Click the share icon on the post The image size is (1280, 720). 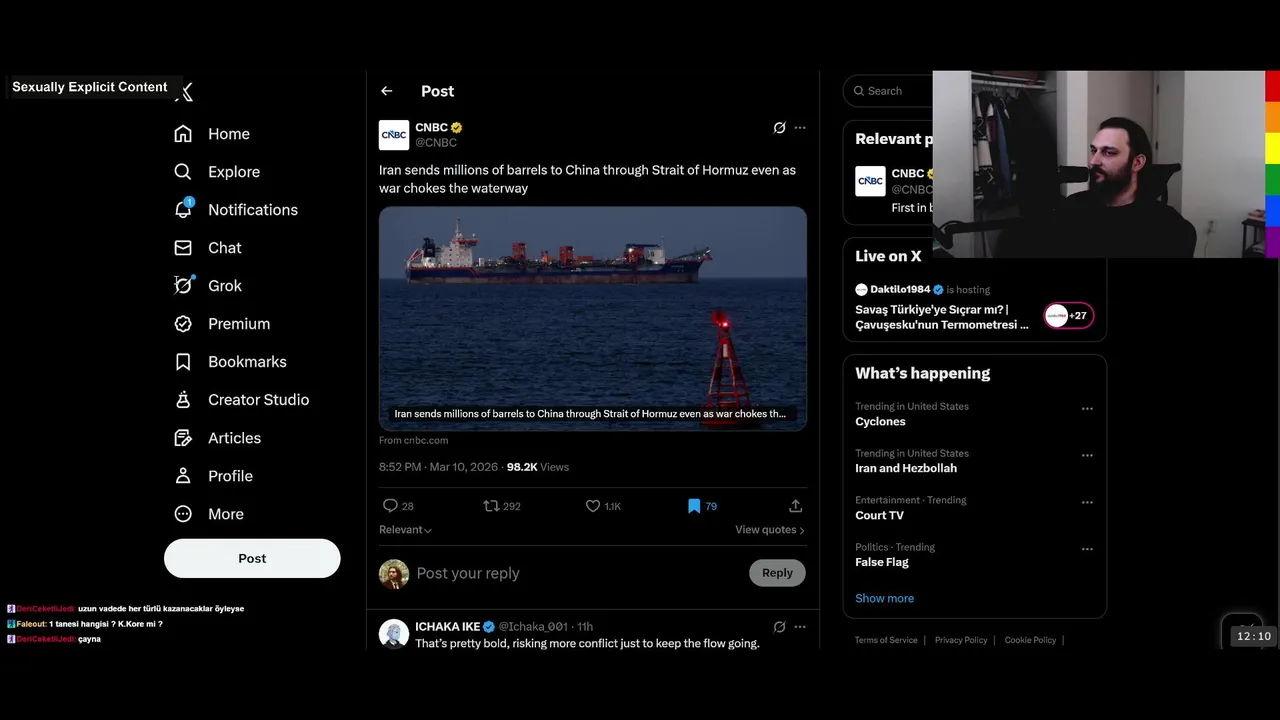point(796,506)
